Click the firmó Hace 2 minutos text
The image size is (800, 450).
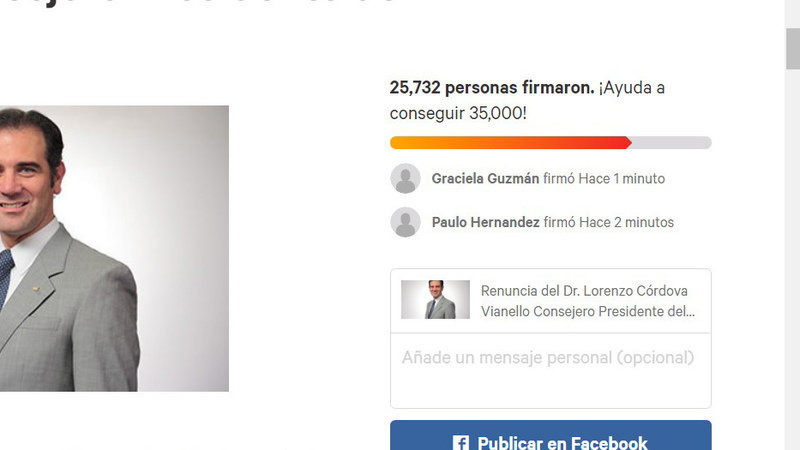[x=609, y=222]
